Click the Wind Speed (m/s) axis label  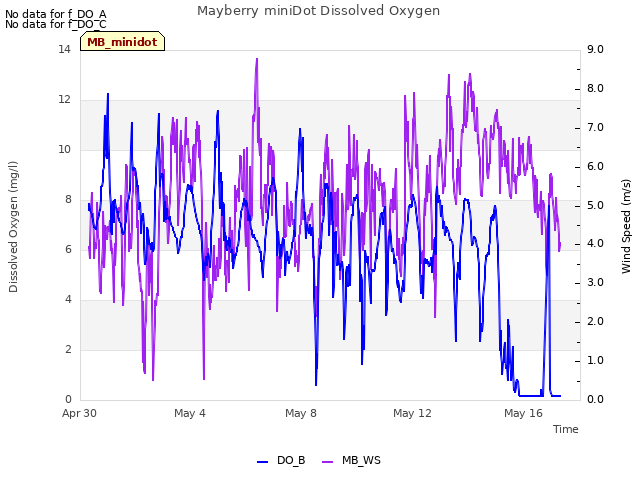coord(626,226)
